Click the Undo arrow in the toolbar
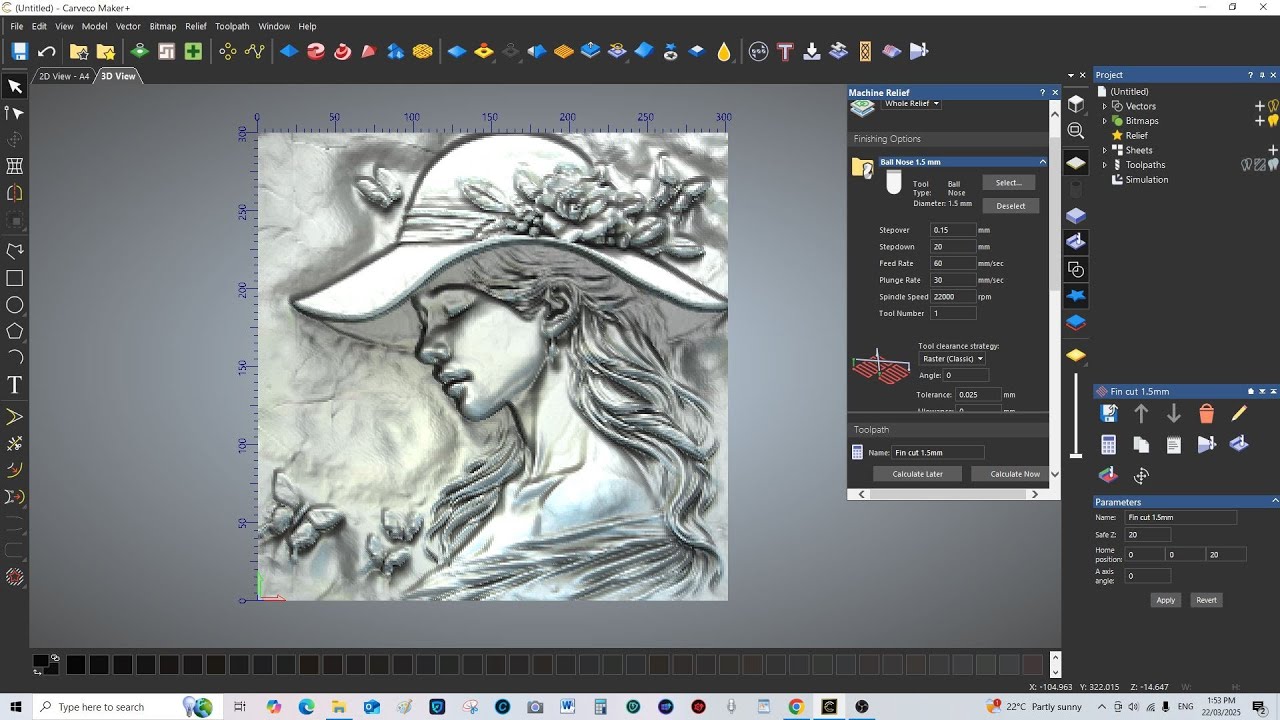 click(x=46, y=51)
